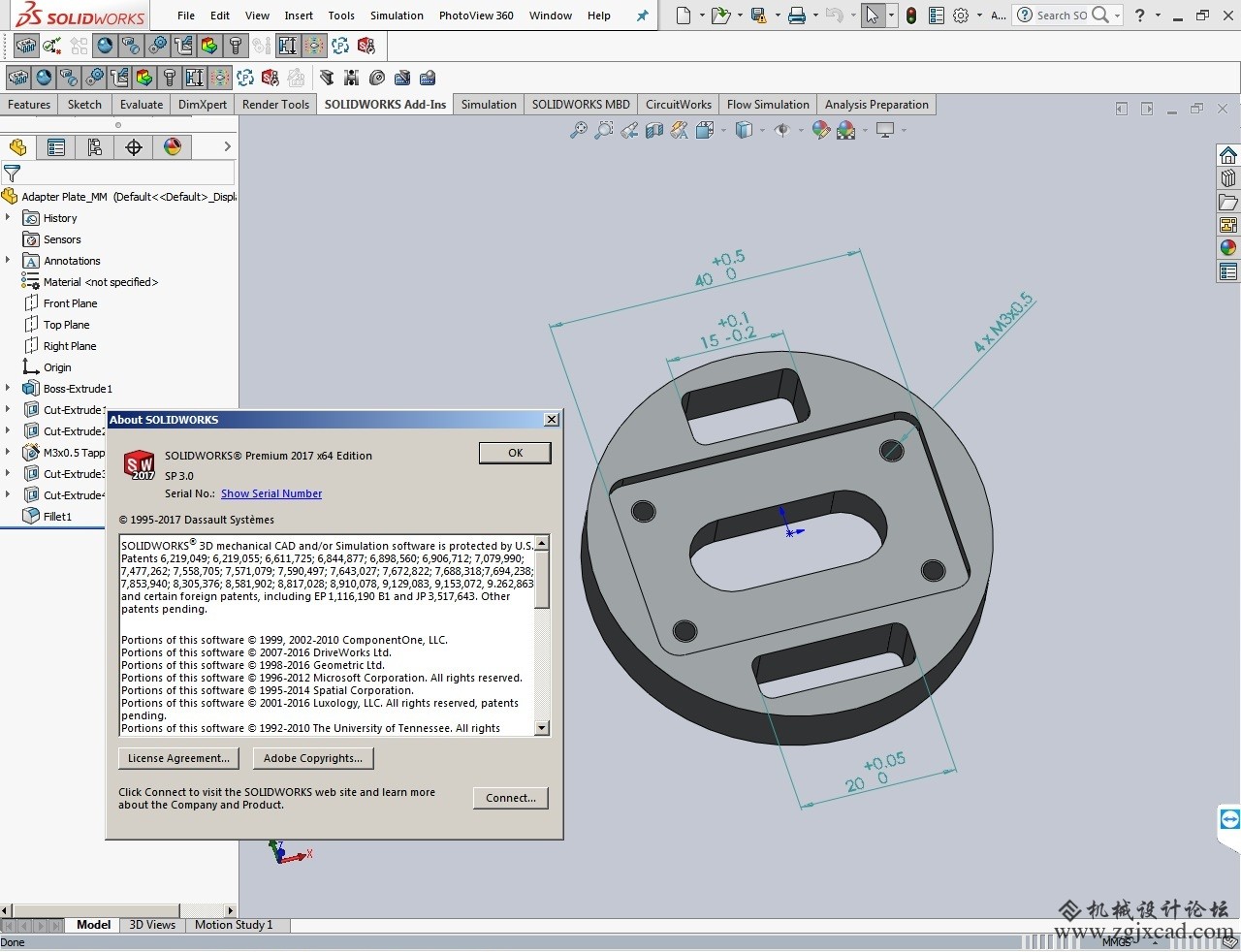The height and width of the screenshot is (952, 1241).
Task: Switch to the Evaluate tab
Action: click(x=142, y=105)
